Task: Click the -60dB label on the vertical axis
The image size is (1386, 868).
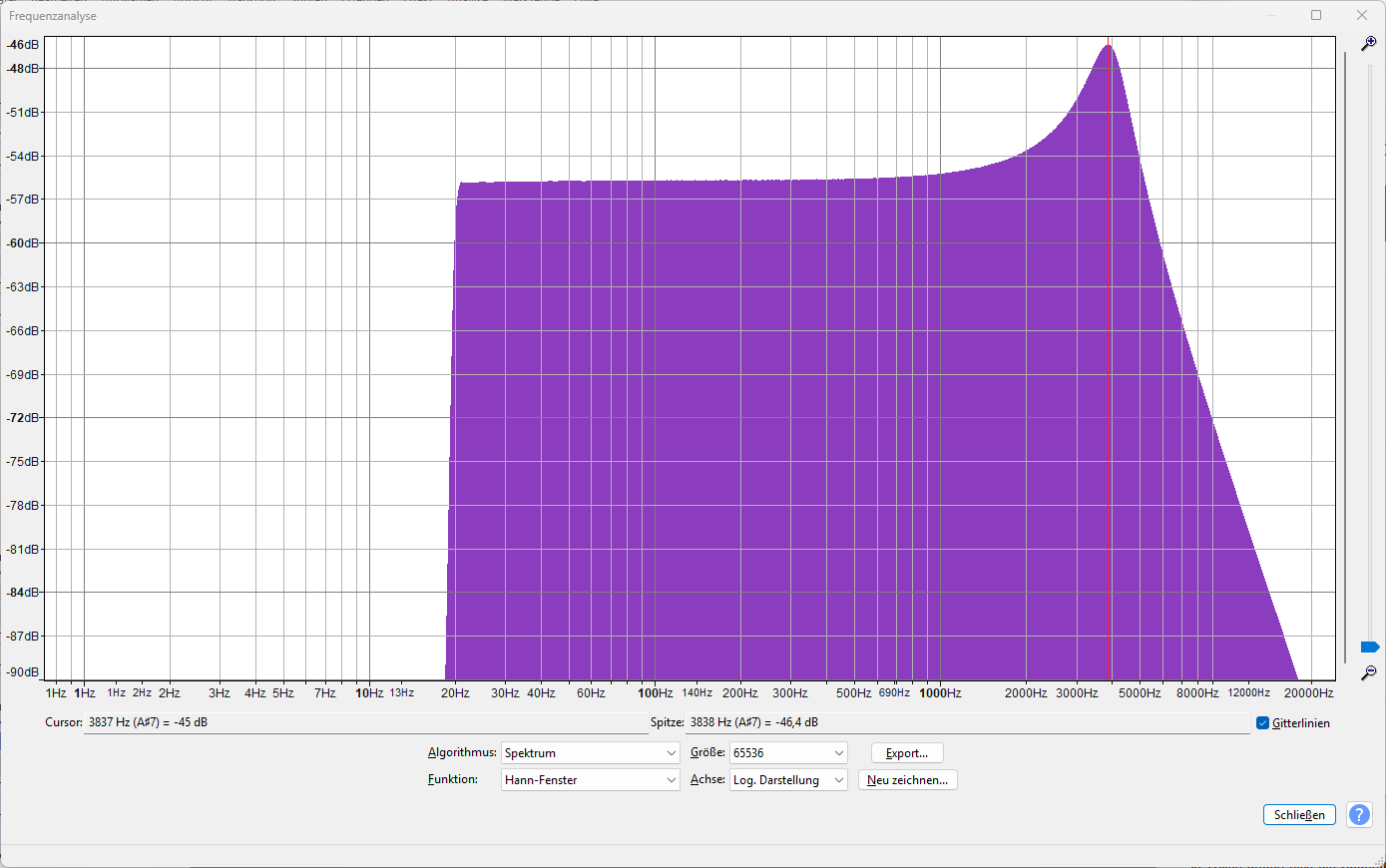Action: [x=23, y=243]
